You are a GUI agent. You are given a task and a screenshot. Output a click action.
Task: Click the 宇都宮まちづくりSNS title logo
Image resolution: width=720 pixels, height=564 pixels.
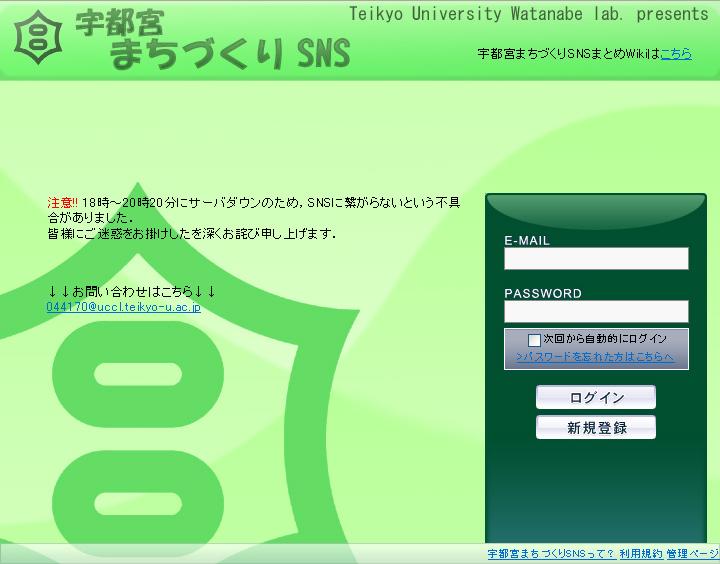213,40
